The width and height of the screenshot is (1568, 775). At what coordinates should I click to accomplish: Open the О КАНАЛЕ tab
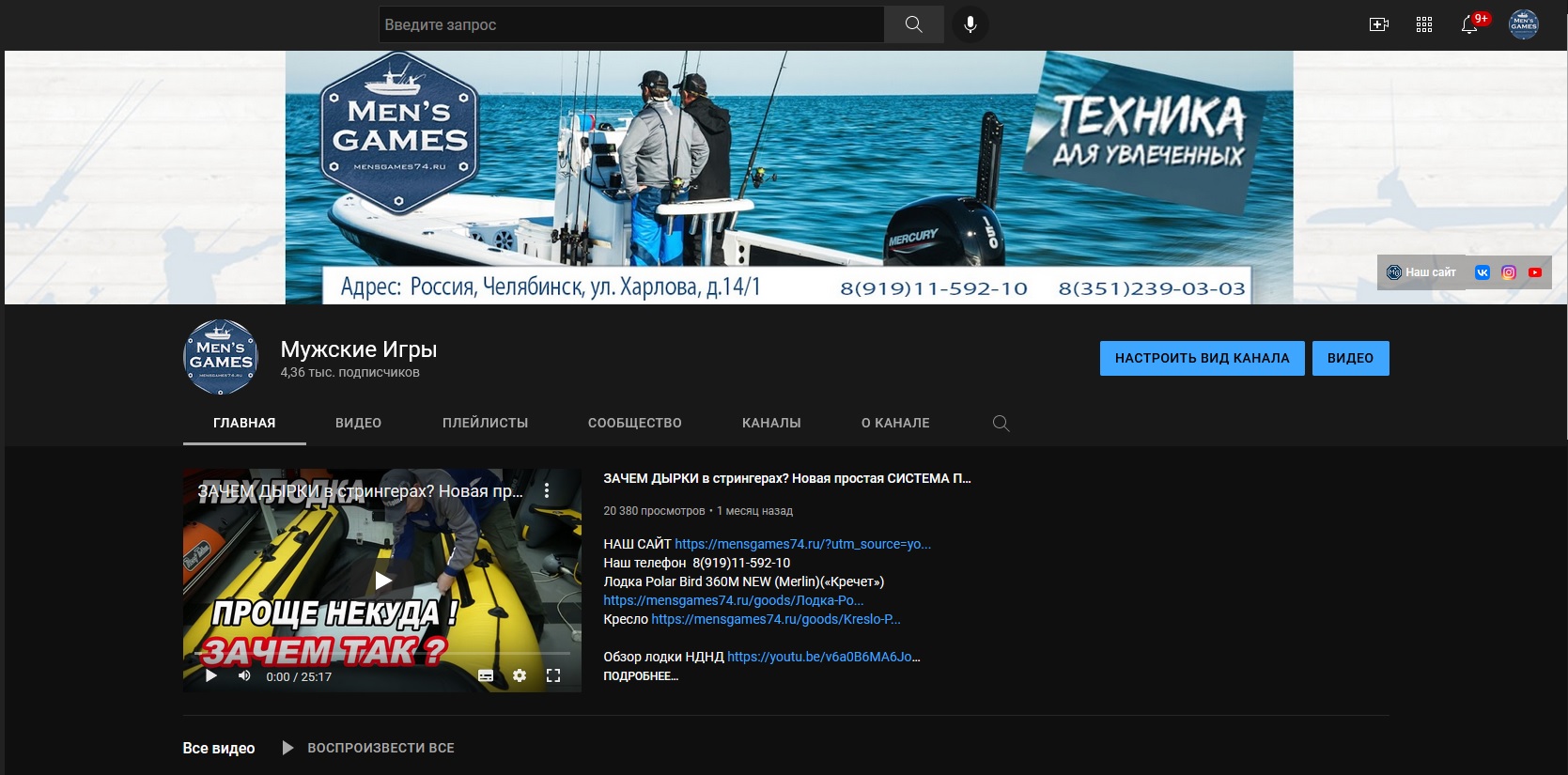pos(895,423)
